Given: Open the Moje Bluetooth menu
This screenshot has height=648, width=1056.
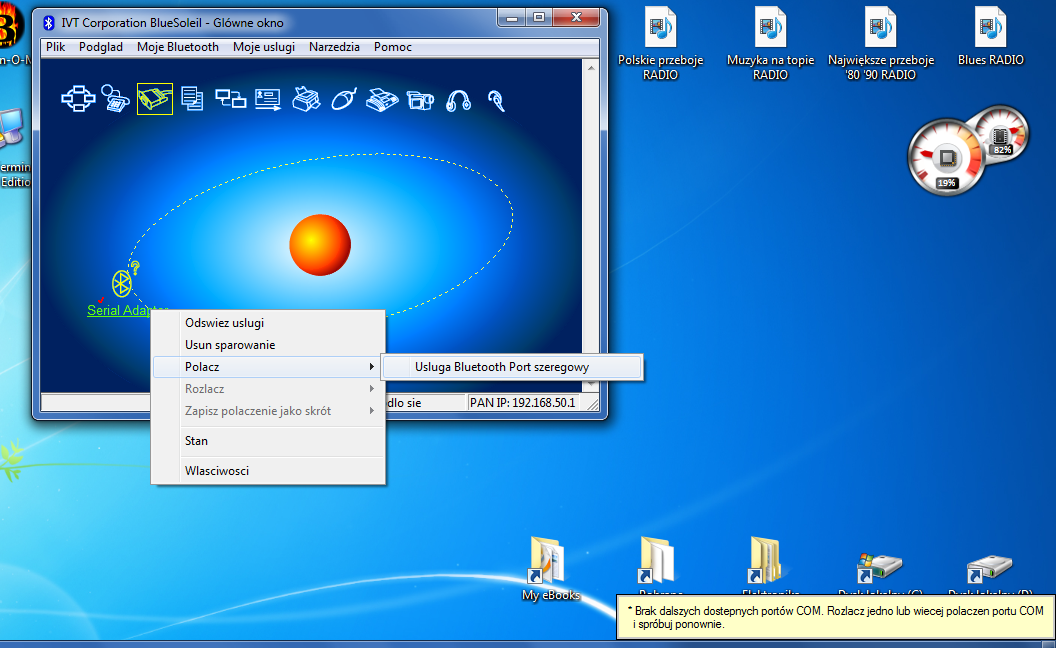Looking at the screenshot, I should (178, 47).
